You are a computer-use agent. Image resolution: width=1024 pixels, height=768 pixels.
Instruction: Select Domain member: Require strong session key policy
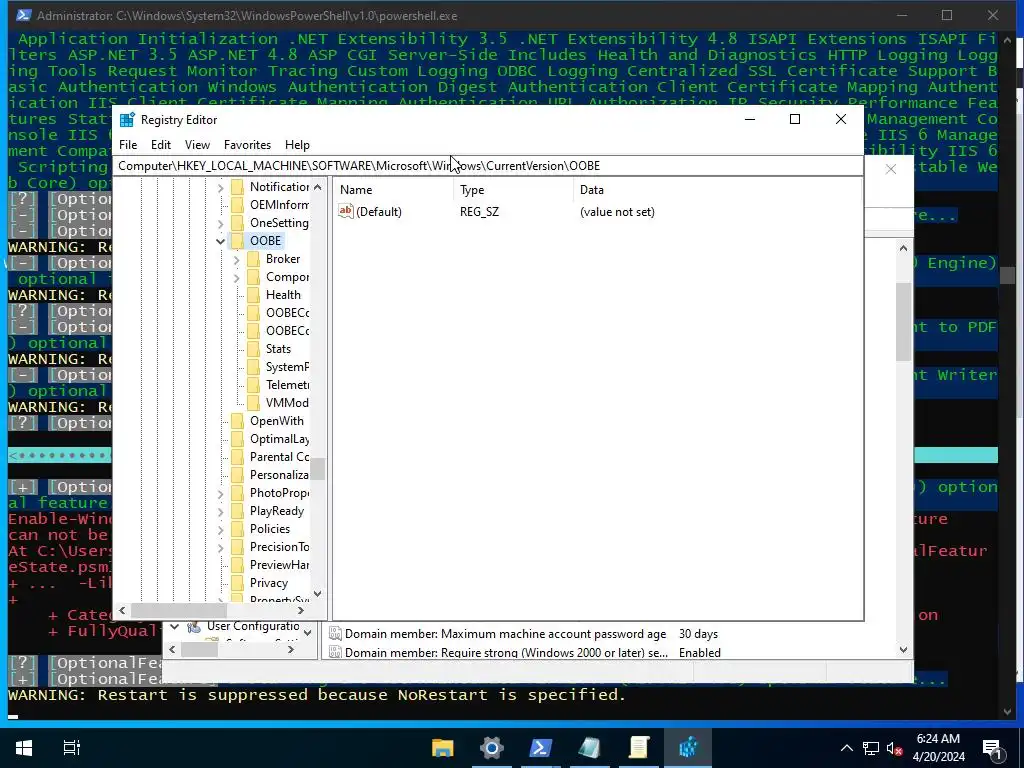[x=506, y=652]
